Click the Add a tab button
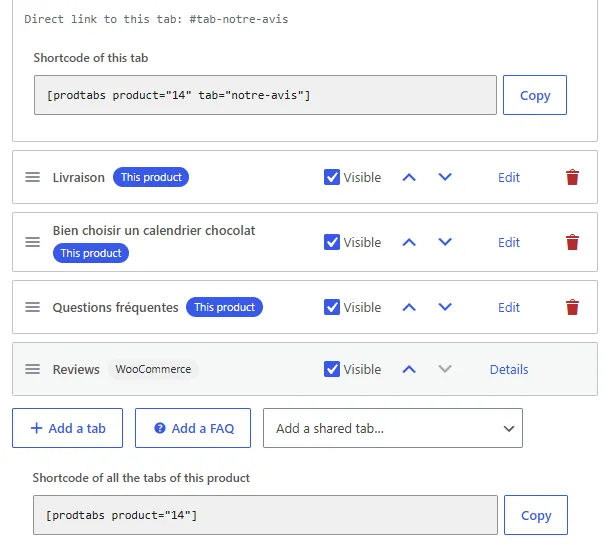This screenshot has width=610, height=547. point(67,428)
